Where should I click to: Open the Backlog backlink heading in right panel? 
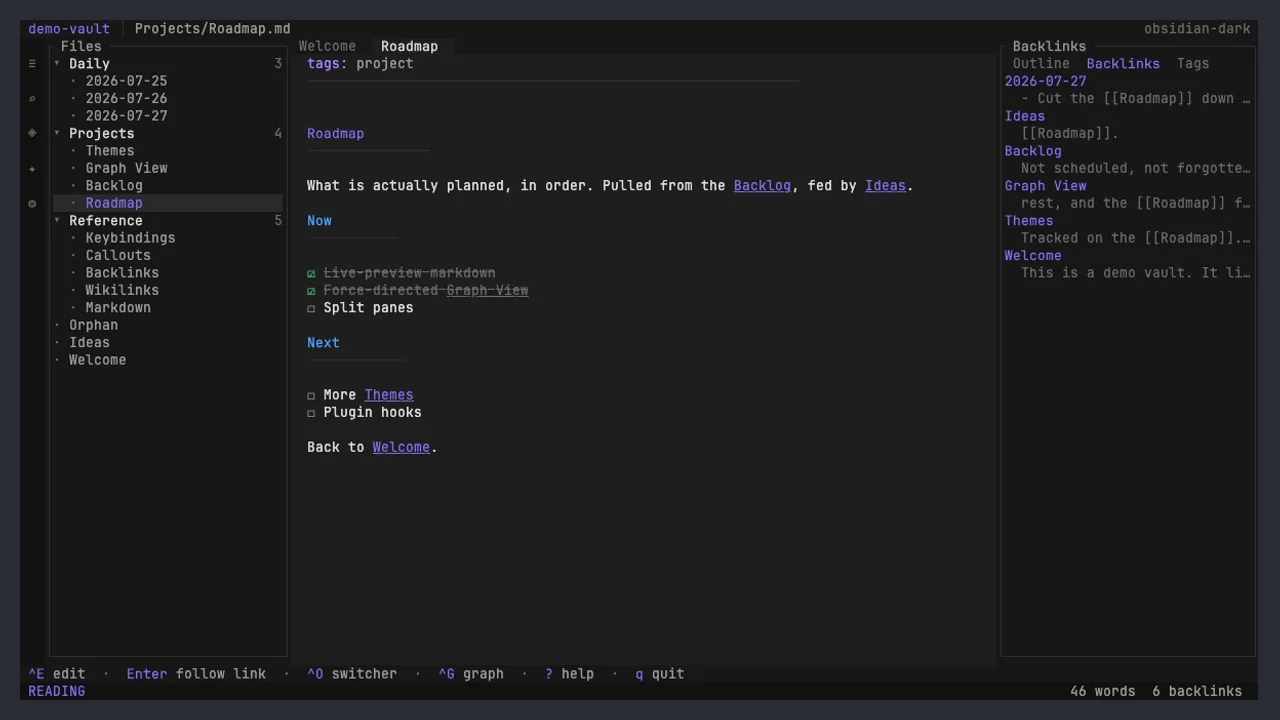[x=1033, y=151]
